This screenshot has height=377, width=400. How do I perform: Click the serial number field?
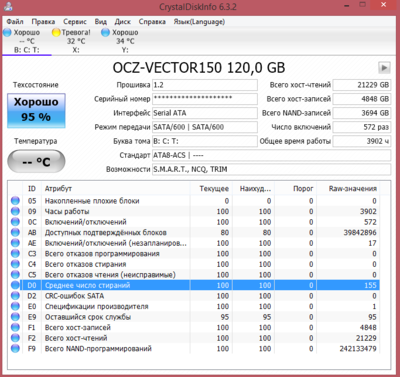click(x=205, y=99)
